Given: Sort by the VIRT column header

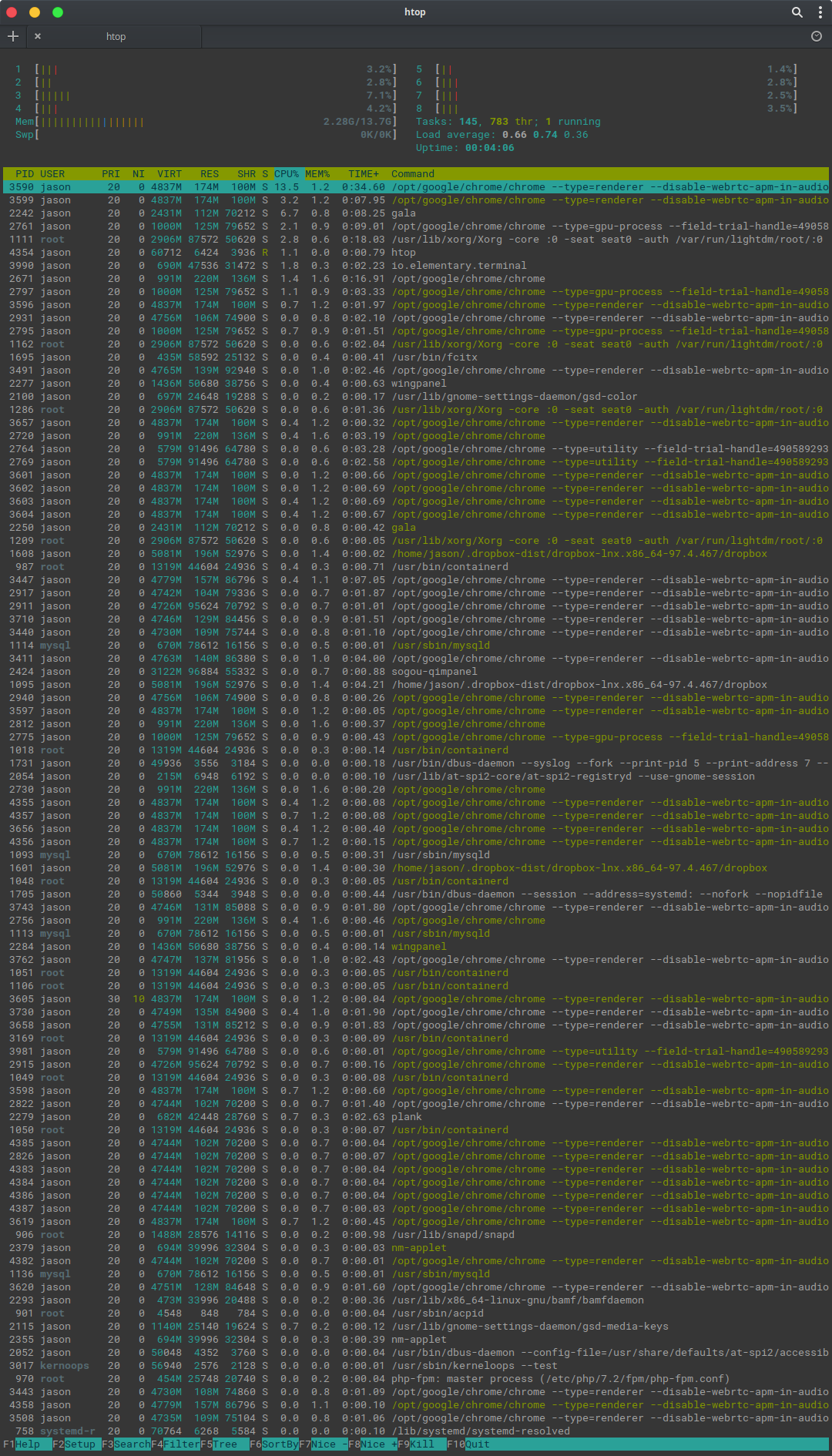Looking at the screenshot, I should tap(169, 174).
